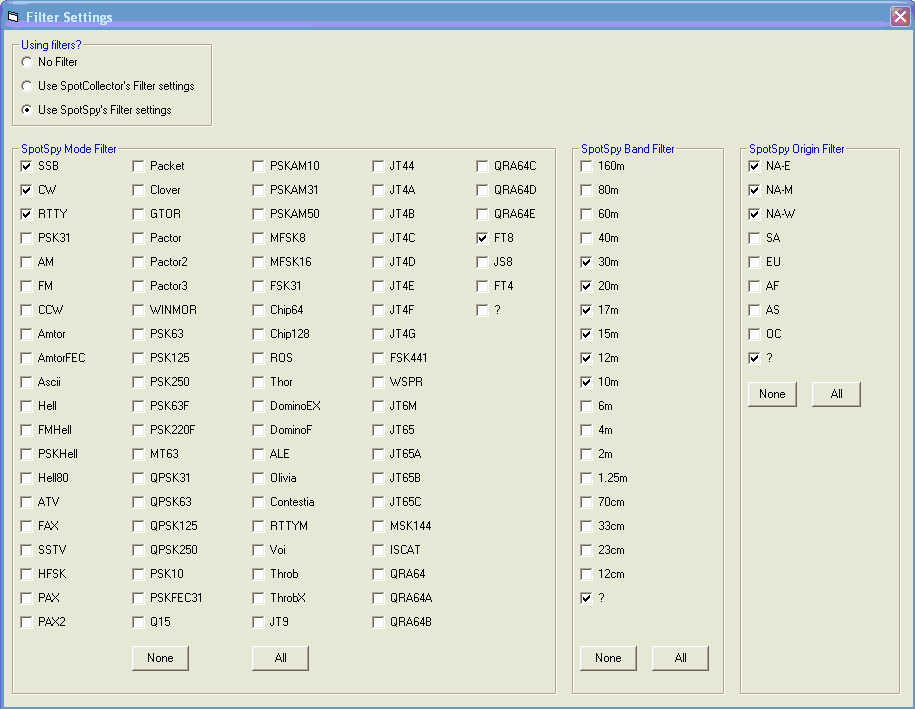Disable the 17m band checkbox
The image size is (915, 709).
(586, 310)
